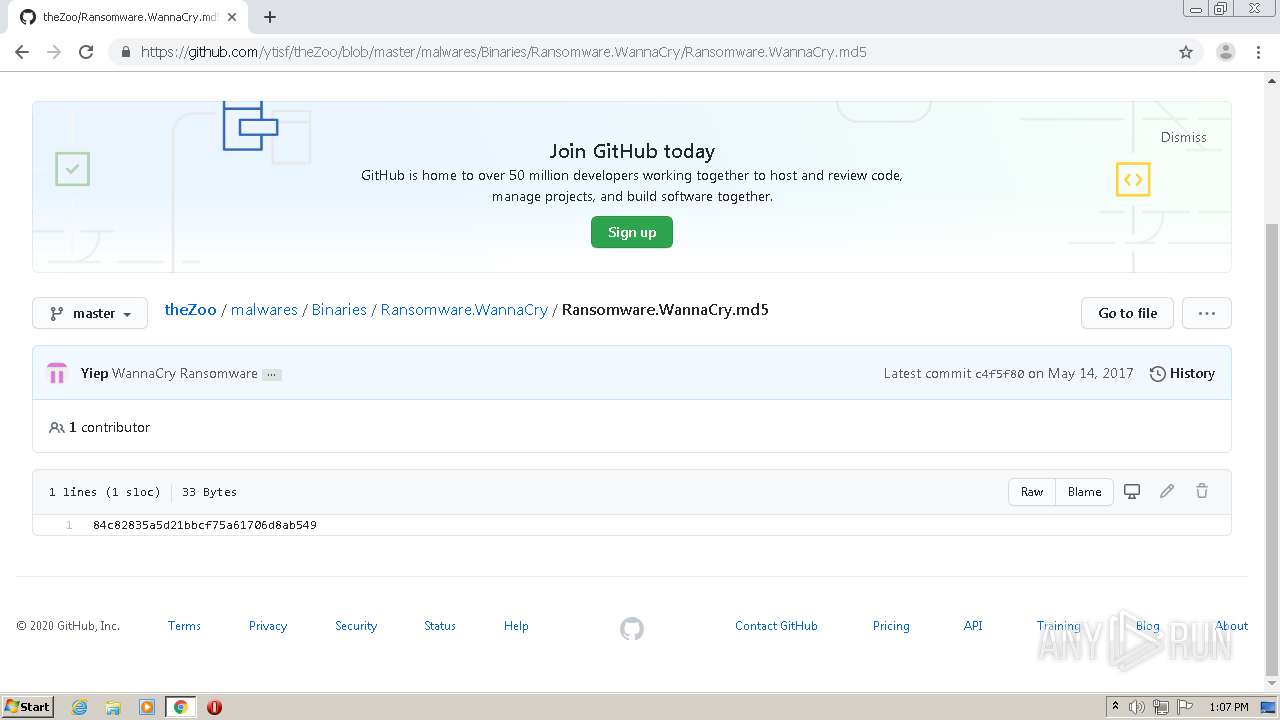Open footer Training link
1280x720 pixels.
pyautogui.click(x=1058, y=626)
